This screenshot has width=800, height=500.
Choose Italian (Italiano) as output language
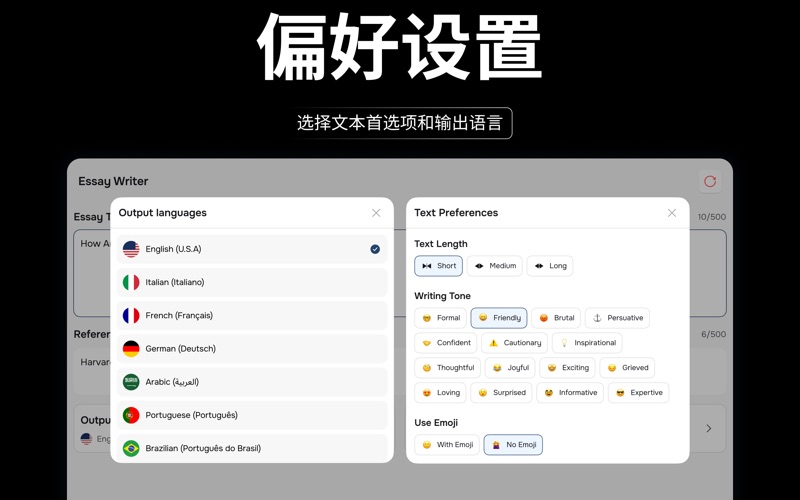252,282
